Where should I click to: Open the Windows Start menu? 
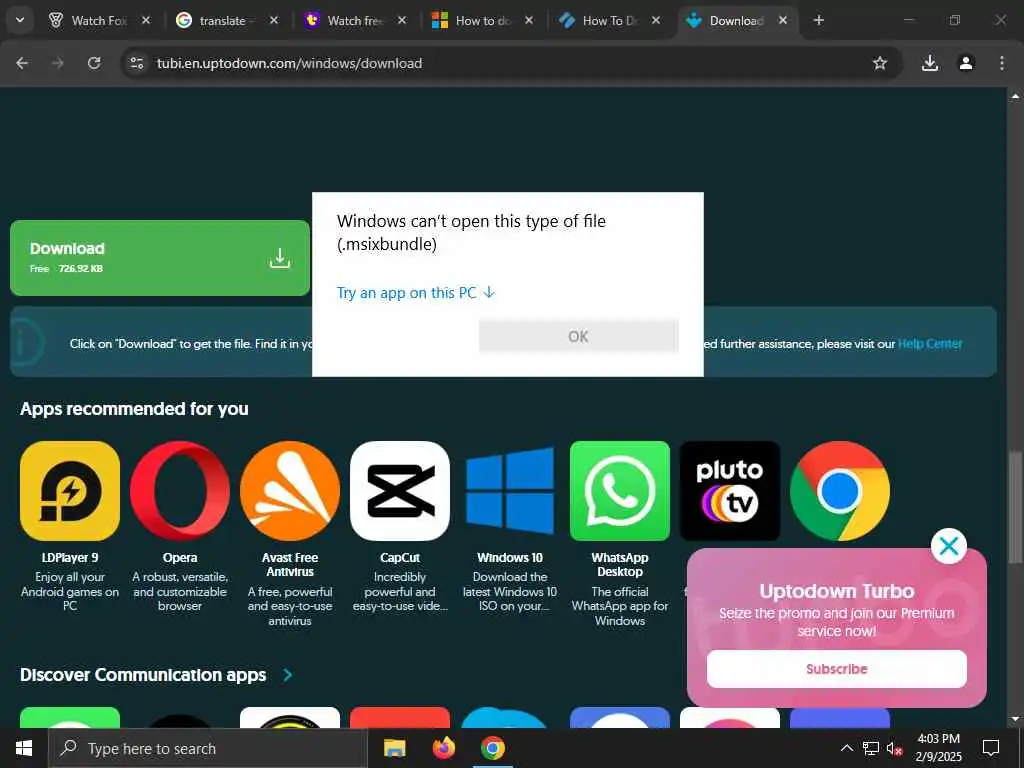(x=24, y=748)
